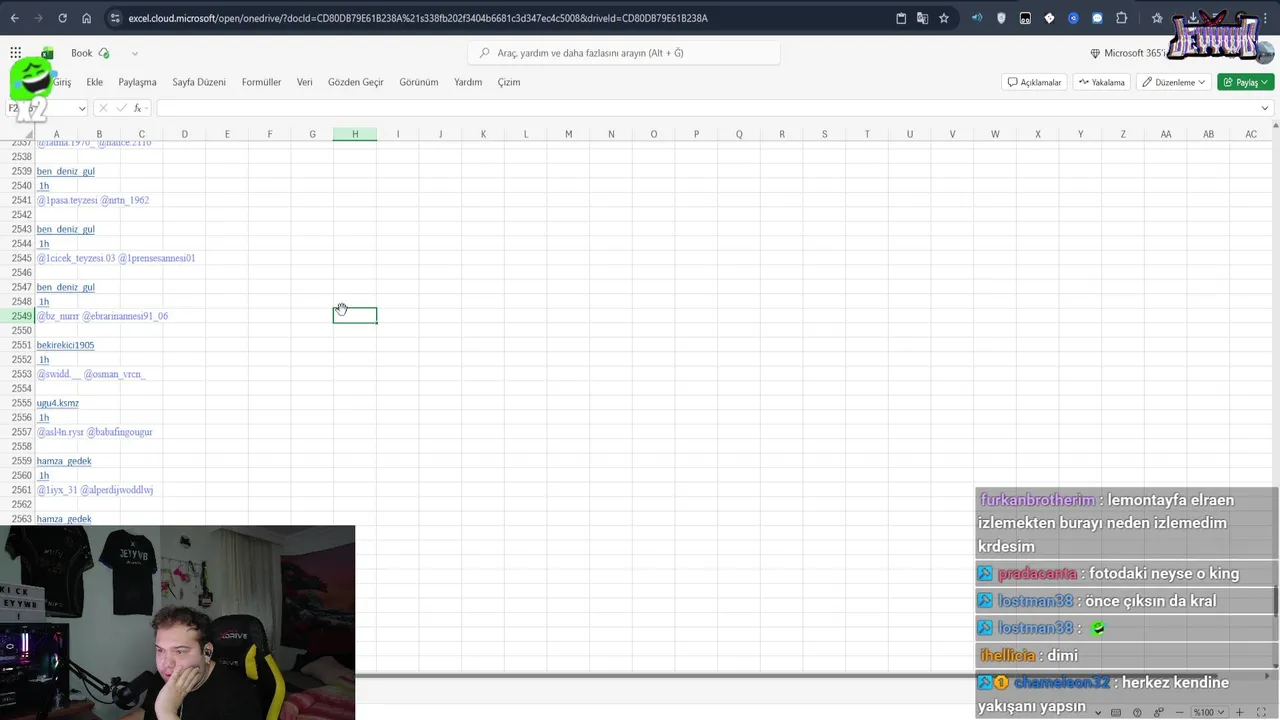
Task: Zoom out with the minus icon in status bar
Action: pos(1180,712)
